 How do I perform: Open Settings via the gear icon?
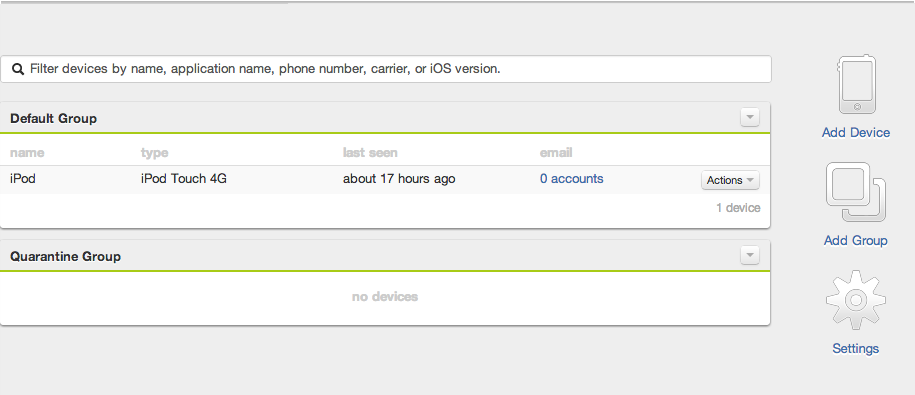(x=856, y=300)
